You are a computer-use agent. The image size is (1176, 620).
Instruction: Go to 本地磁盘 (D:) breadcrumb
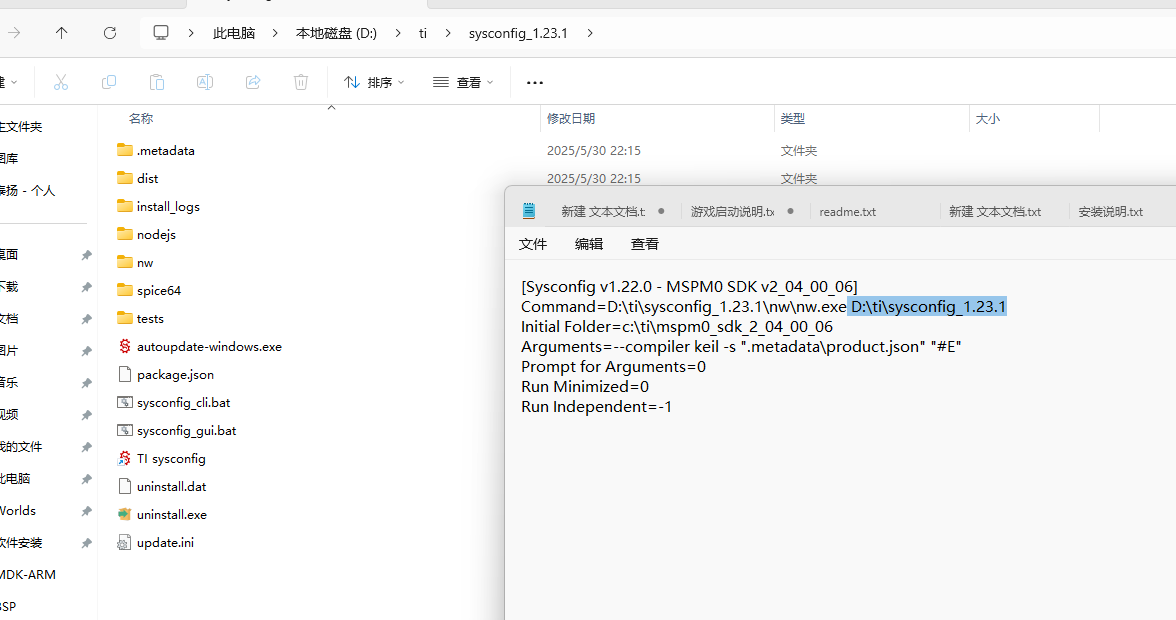click(x=336, y=33)
